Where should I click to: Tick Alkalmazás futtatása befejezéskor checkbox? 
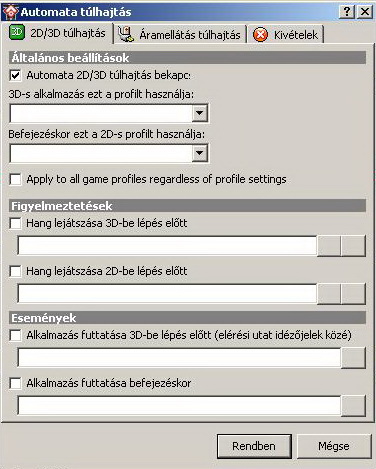pyautogui.click(x=15, y=383)
